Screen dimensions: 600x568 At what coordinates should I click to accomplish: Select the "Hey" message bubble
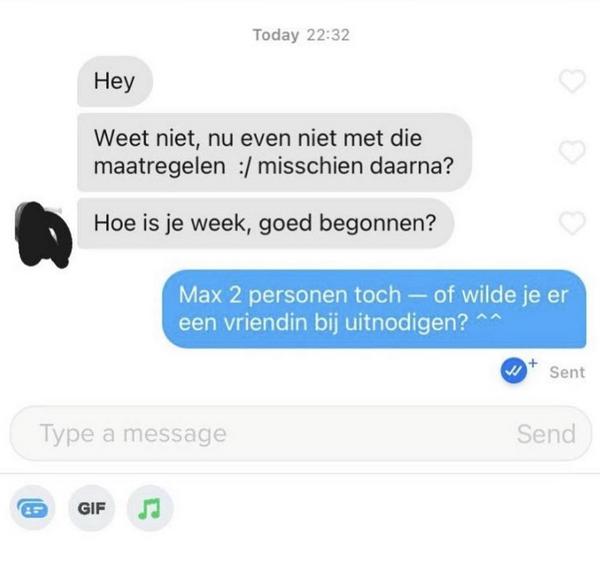click(x=115, y=82)
